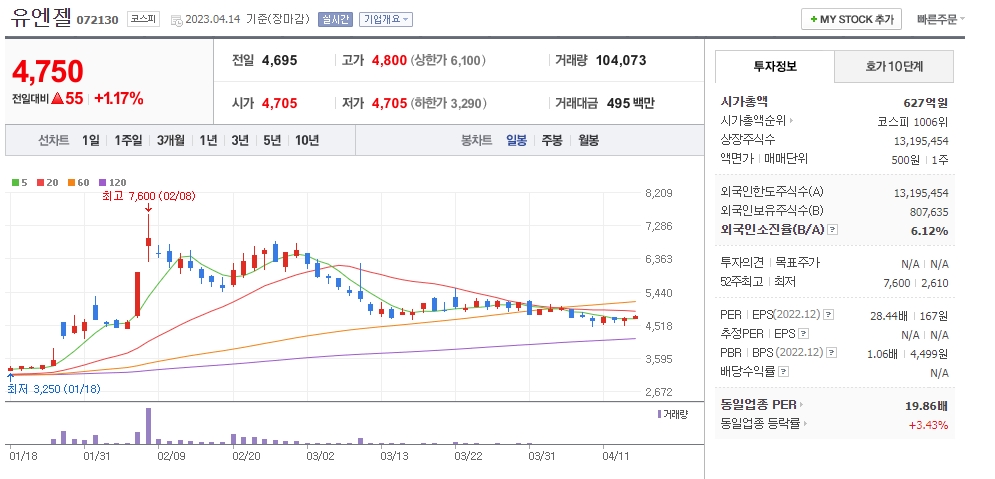Click the 상한가 6,100 text

448,60
